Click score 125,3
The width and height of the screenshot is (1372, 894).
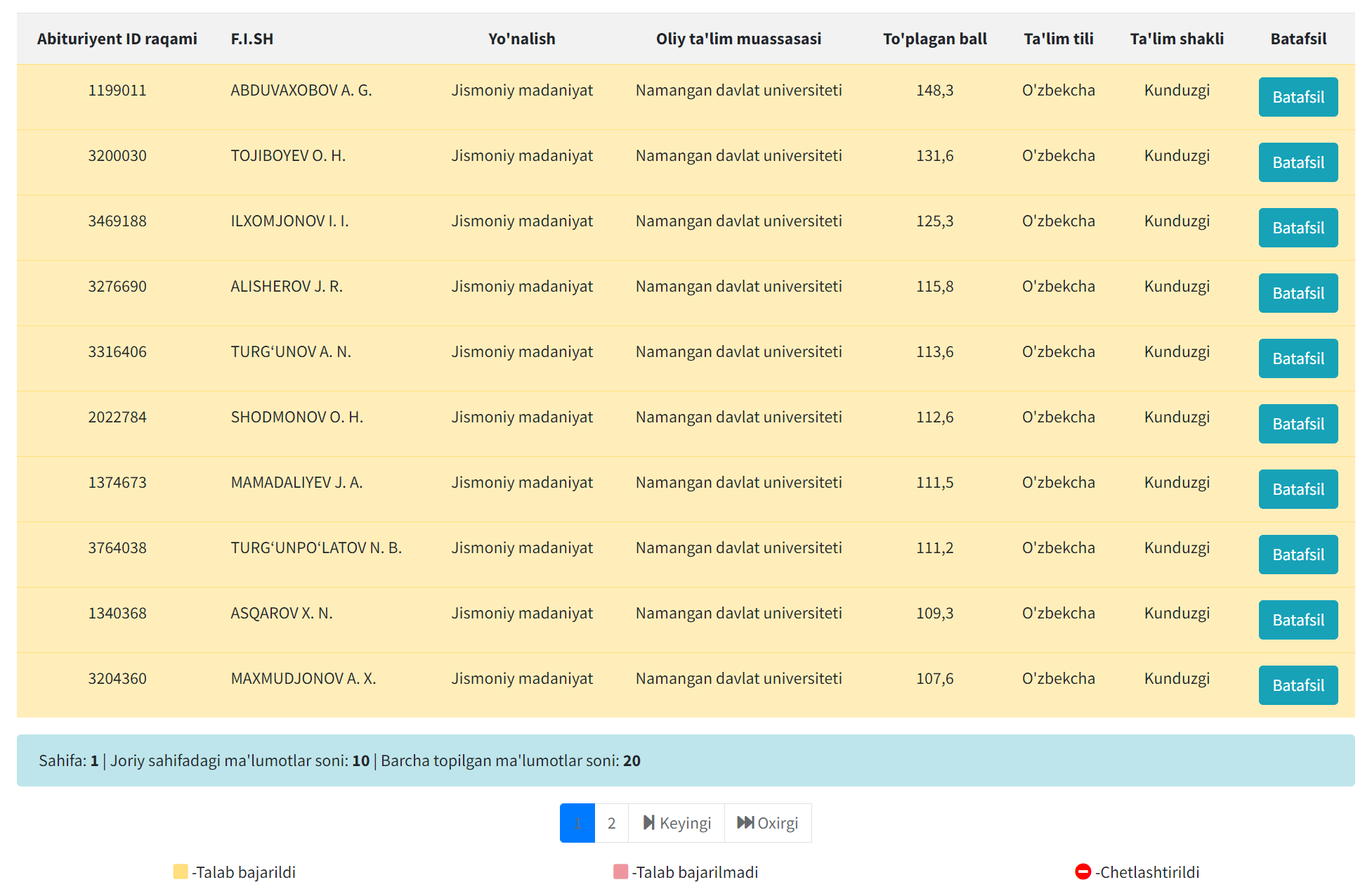934,221
